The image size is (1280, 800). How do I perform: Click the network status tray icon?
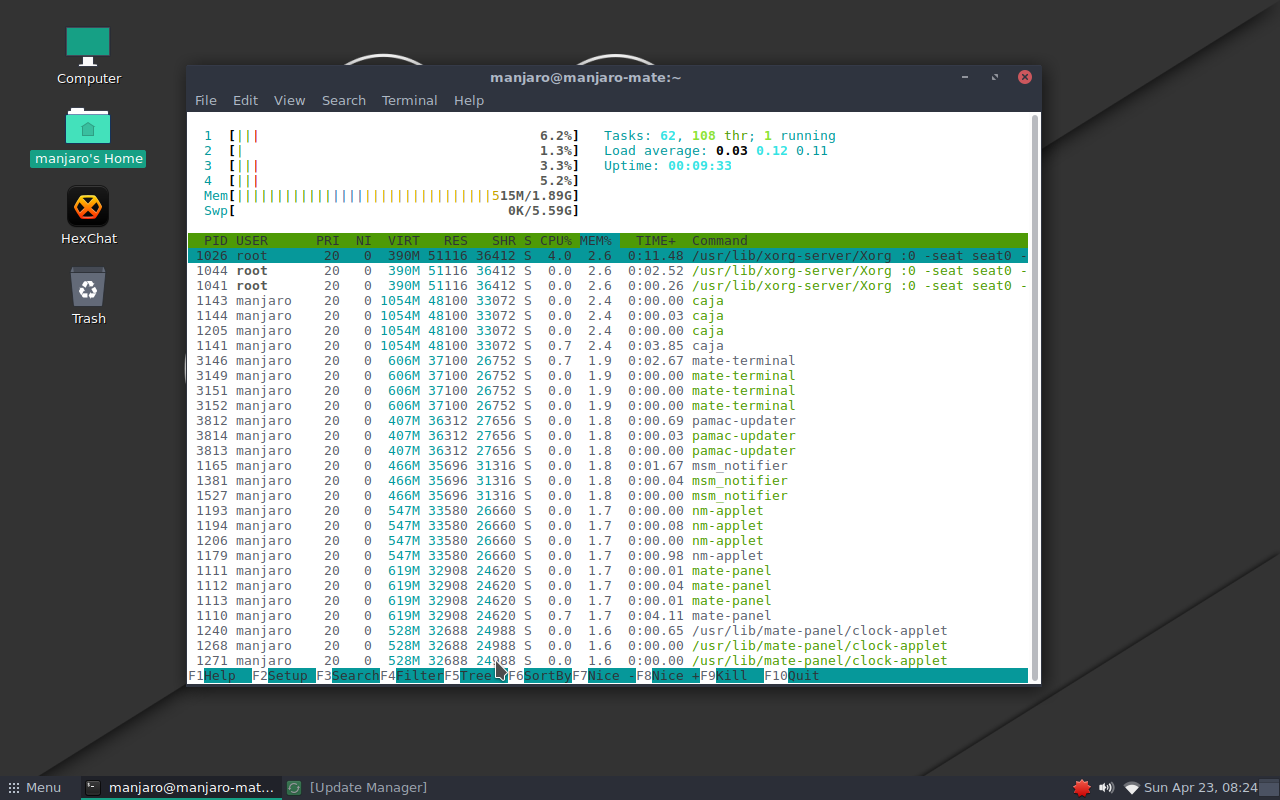(1131, 787)
